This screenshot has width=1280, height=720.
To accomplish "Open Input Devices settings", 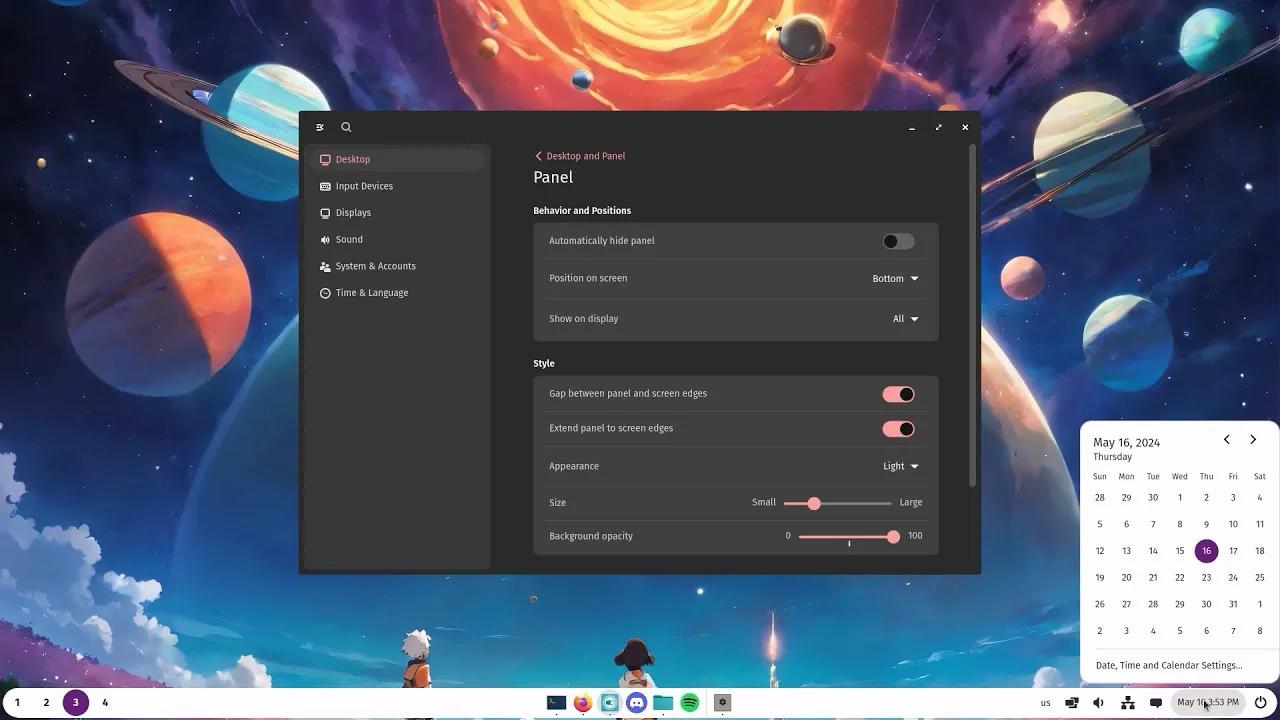I will 363,185.
